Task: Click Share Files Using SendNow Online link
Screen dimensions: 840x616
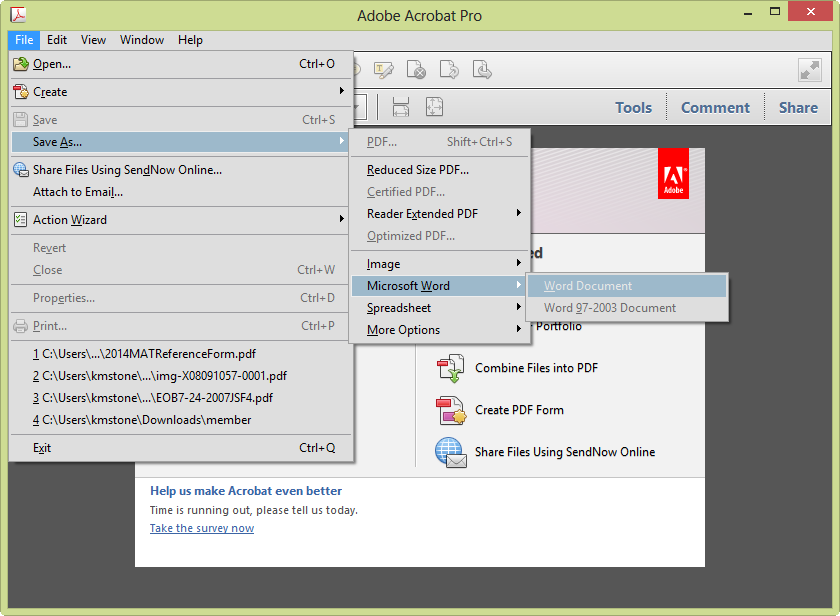Action: [x=565, y=452]
